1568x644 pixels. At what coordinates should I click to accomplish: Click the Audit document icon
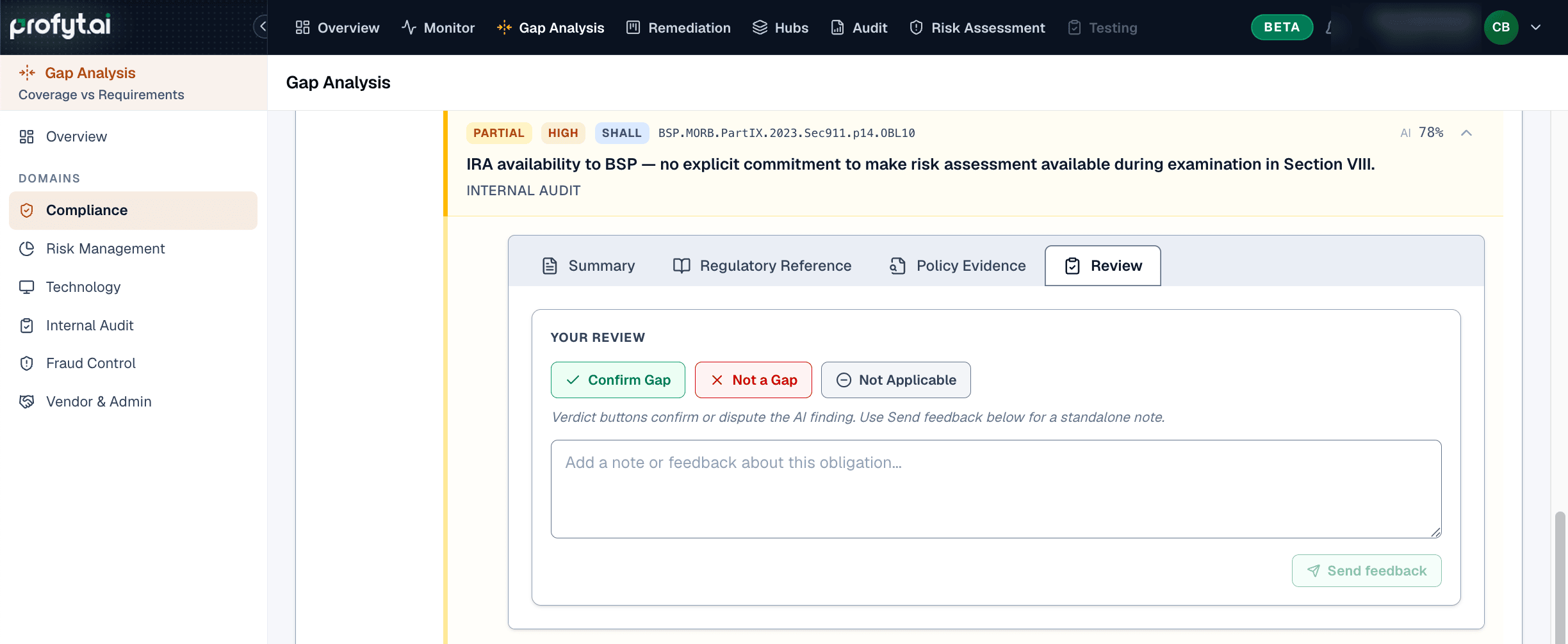click(x=837, y=28)
